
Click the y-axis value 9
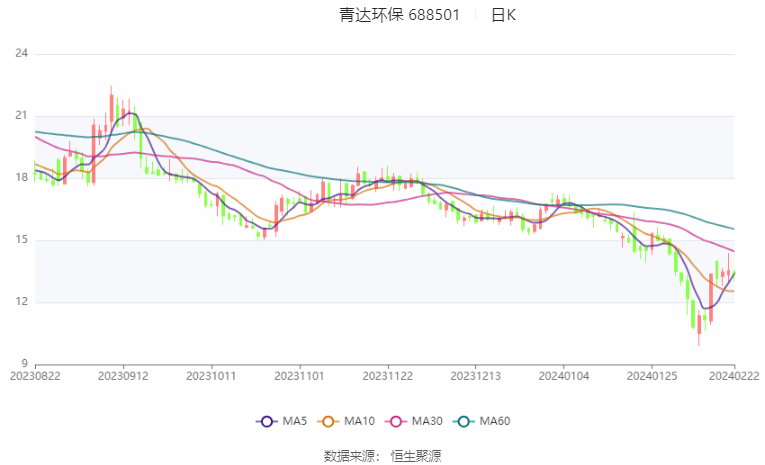(x=25, y=364)
